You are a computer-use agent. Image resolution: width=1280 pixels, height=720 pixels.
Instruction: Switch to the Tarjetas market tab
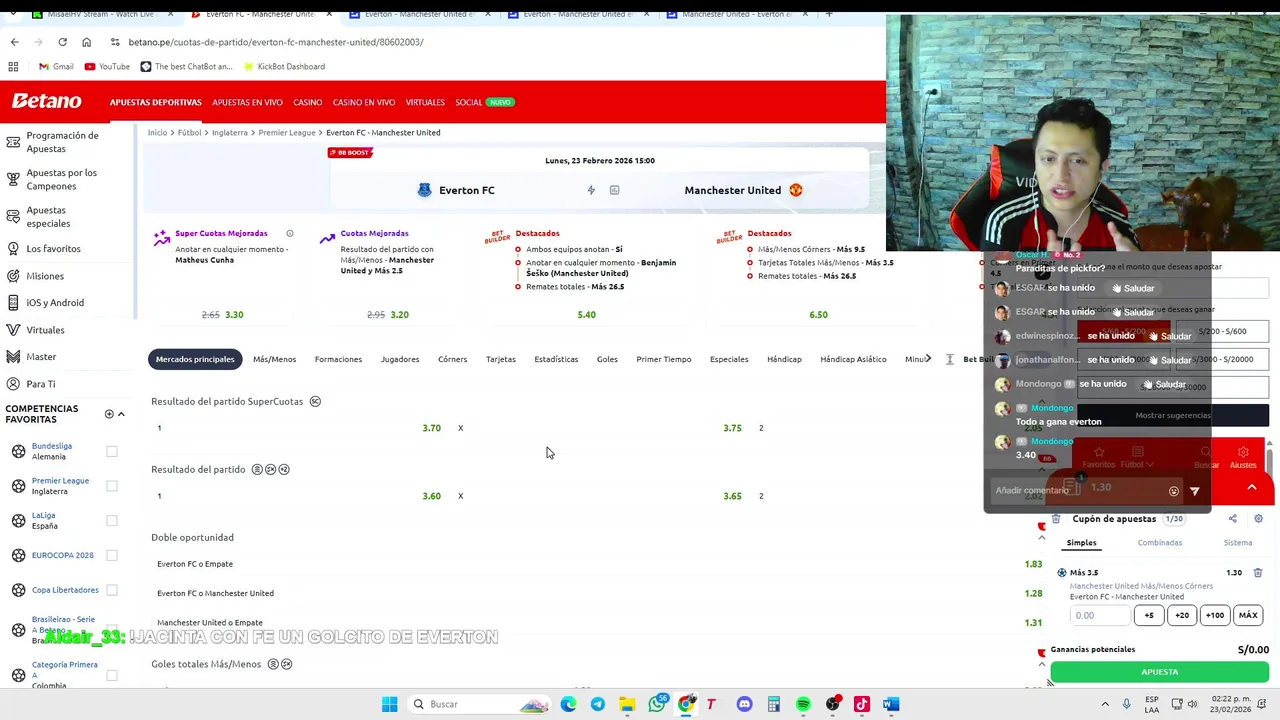[501, 359]
